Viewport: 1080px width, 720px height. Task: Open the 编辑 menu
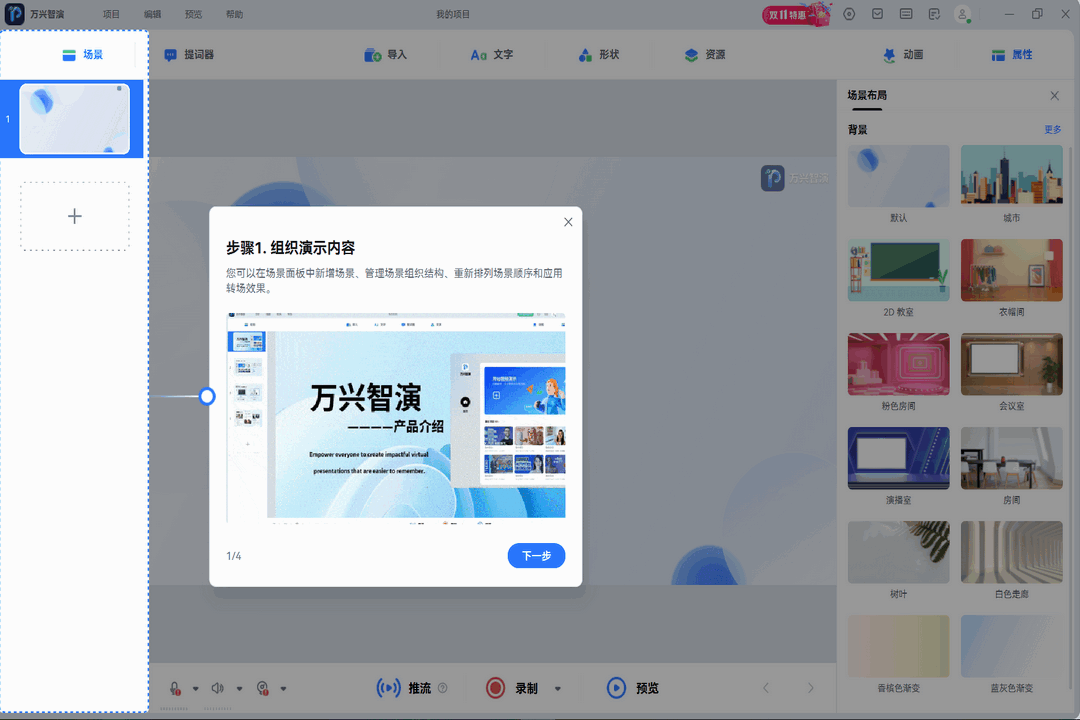[152, 14]
